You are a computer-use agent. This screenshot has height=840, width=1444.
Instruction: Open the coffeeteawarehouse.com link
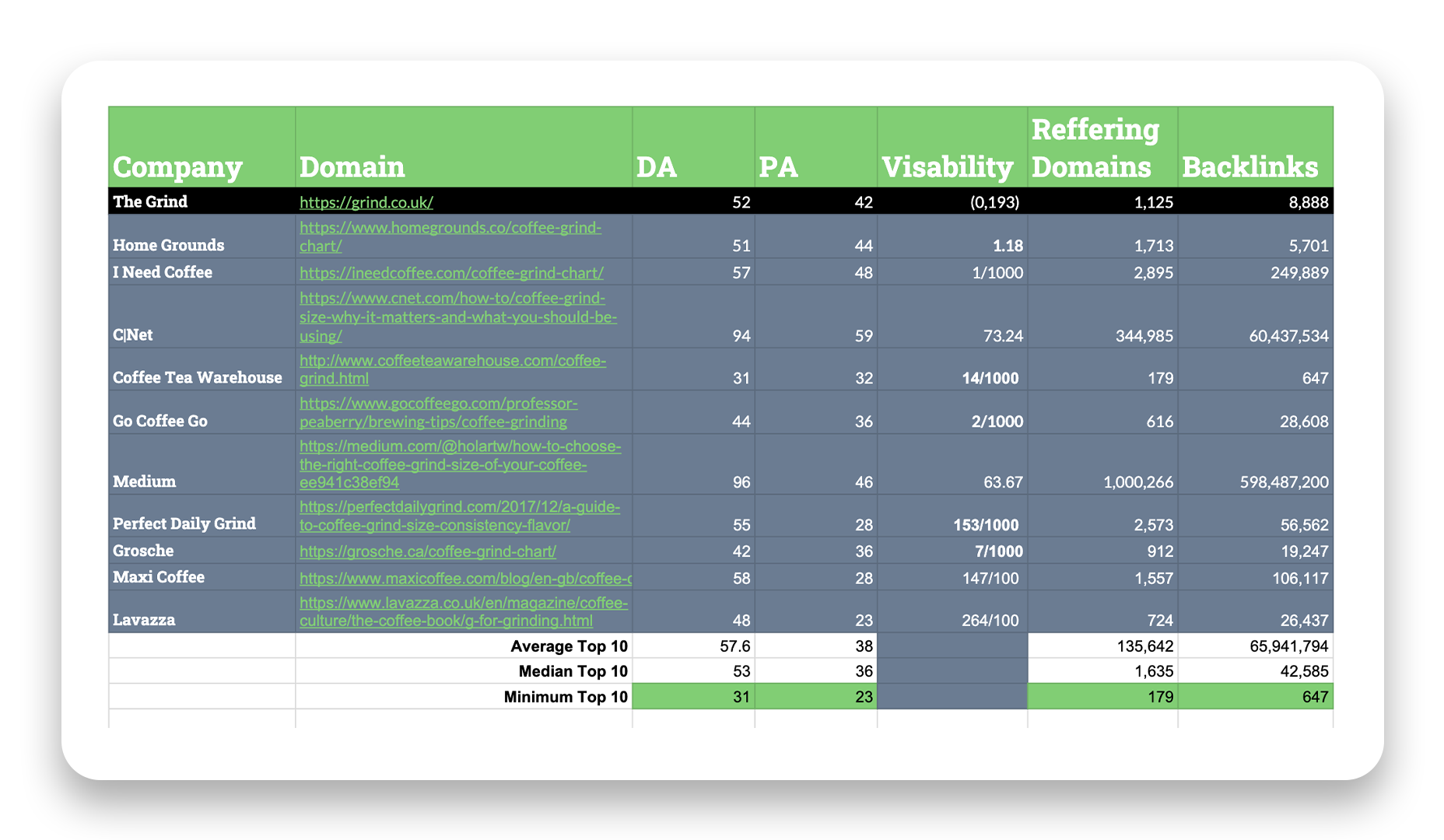[x=453, y=369]
